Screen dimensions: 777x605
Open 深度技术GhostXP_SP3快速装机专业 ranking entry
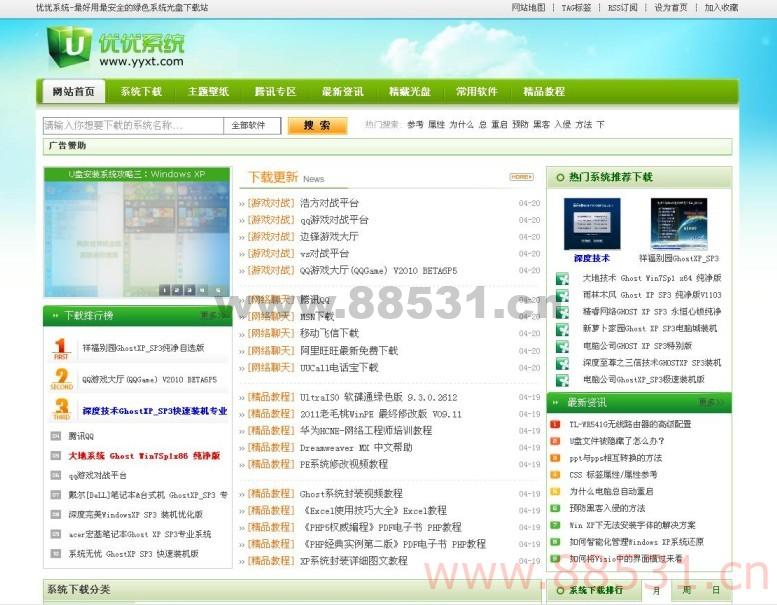point(155,411)
